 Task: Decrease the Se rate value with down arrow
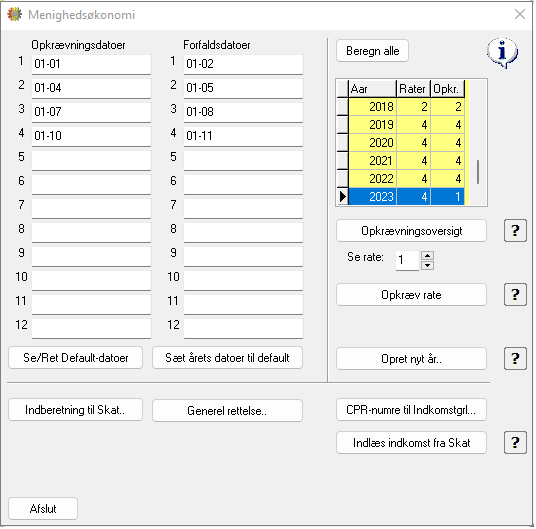pos(427,266)
